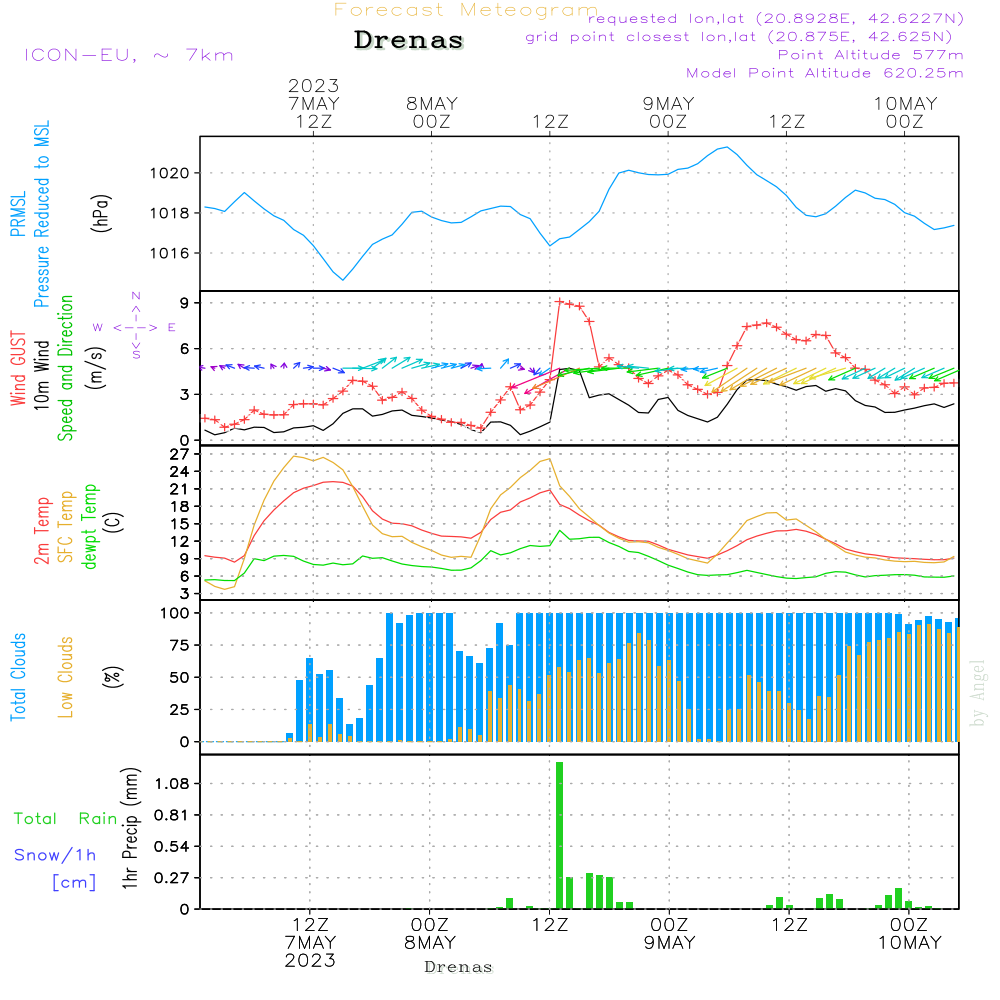This screenshot has height=1000, width=1000.
Task: Click the requested lon,lat coordinates text
Action: click(x=776, y=18)
